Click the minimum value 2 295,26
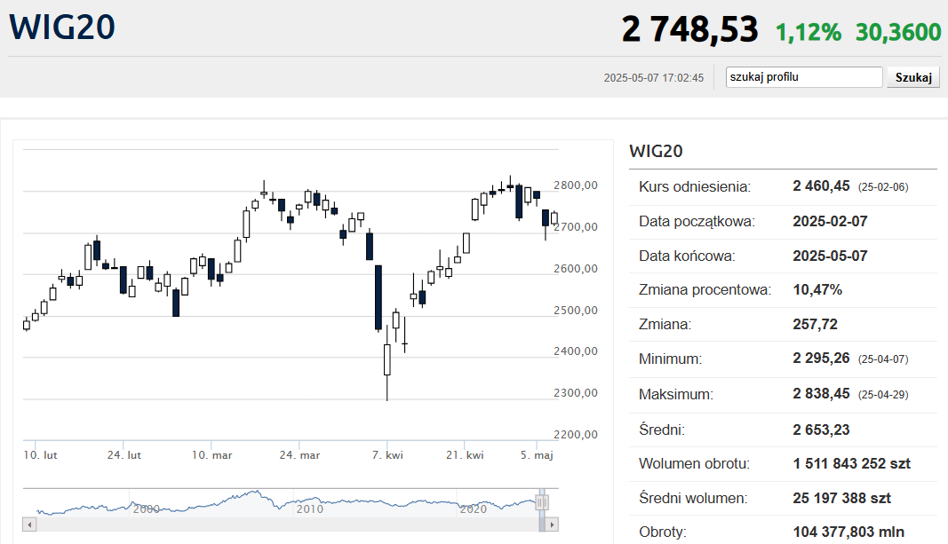Screen dimensions: 948x544 coord(821,358)
